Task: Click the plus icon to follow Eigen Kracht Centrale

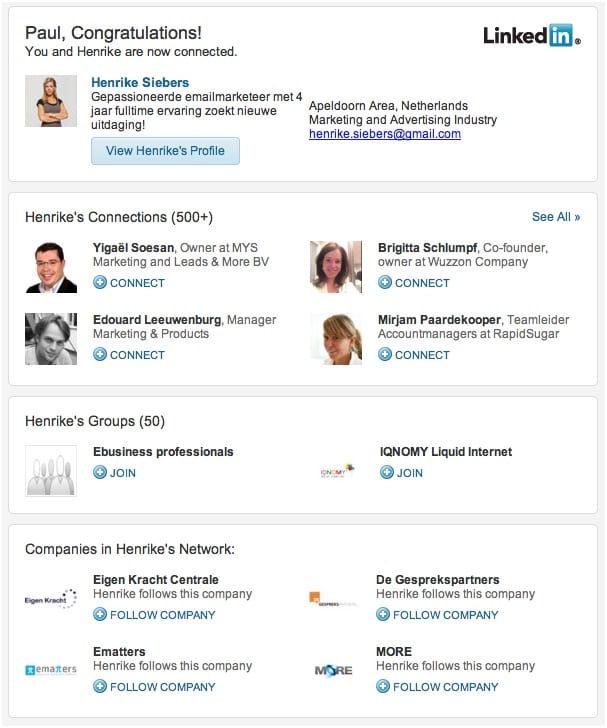Action: click(100, 614)
